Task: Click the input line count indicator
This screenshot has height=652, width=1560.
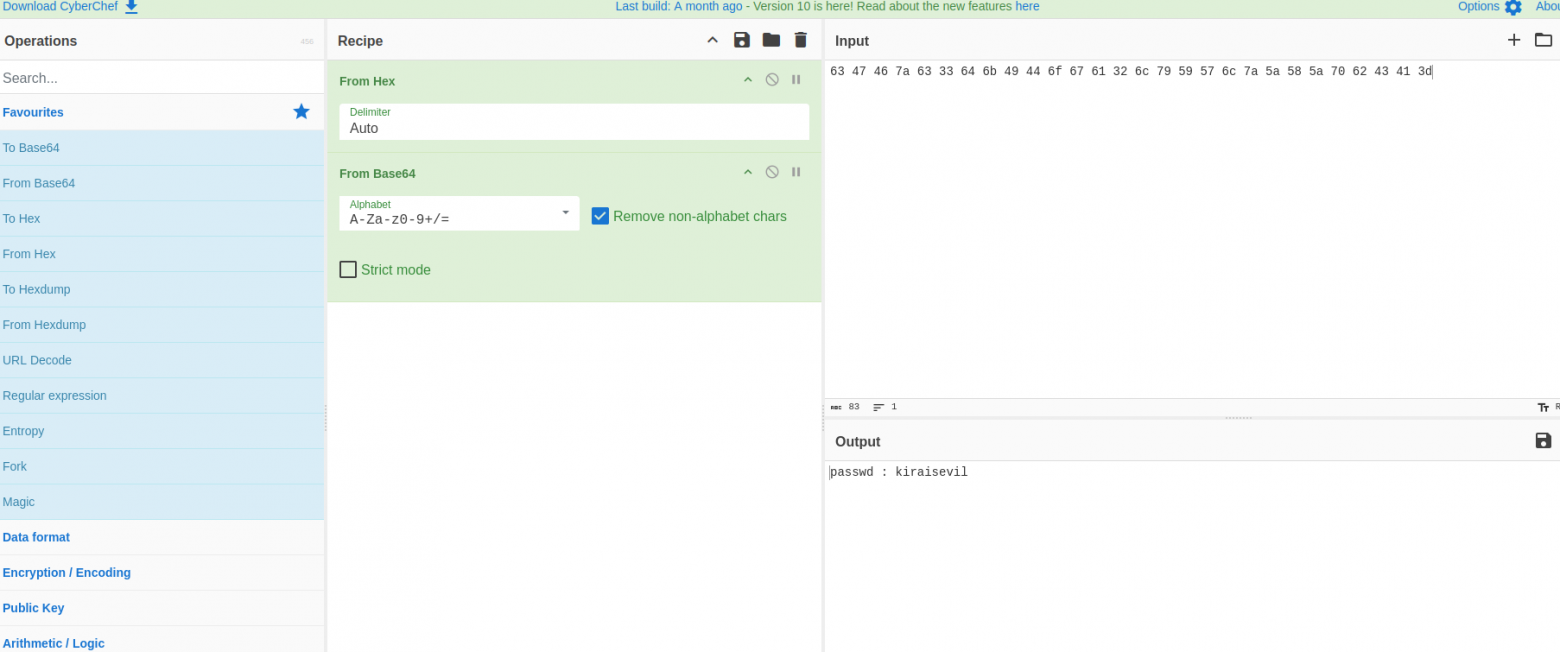Action: [x=885, y=407]
